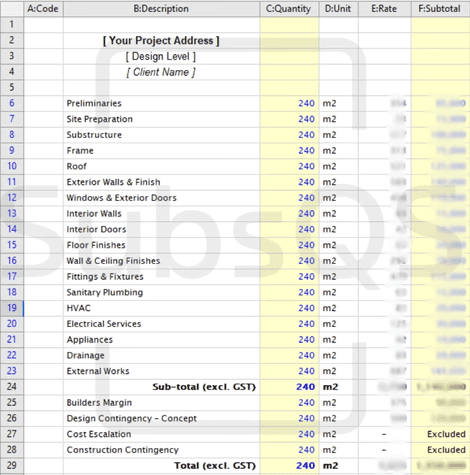The image size is (470, 475).
Task: Select the Electrical Services cell
Action: click(161, 324)
